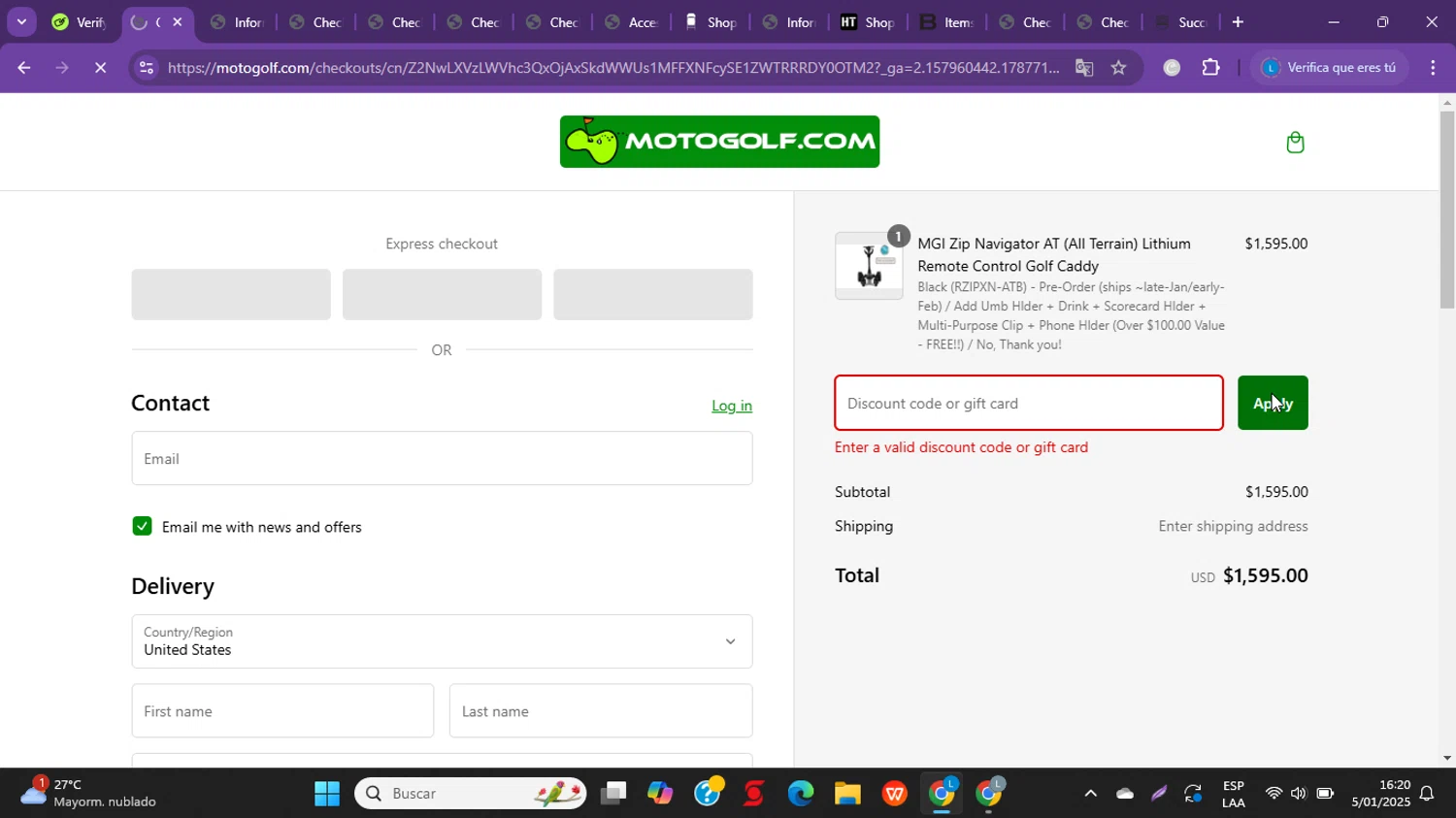1456x818 pixels.
Task: Click the middle express checkout placeholder button
Action: click(x=442, y=294)
